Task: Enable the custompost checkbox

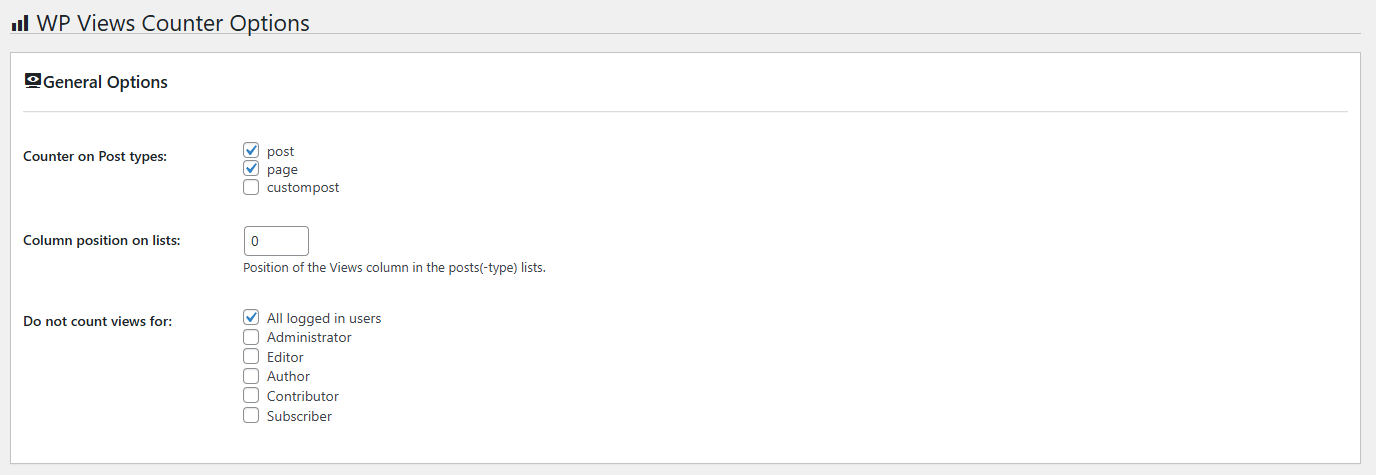Action: coord(251,187)
